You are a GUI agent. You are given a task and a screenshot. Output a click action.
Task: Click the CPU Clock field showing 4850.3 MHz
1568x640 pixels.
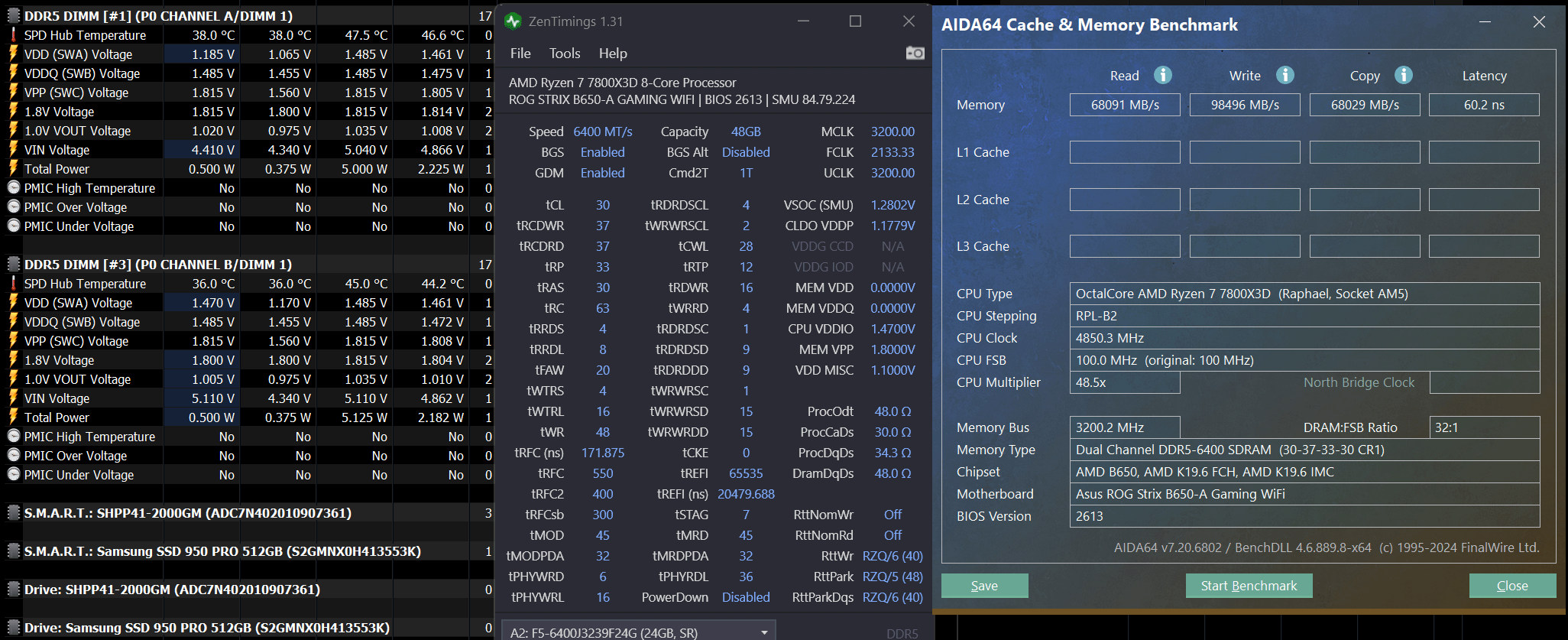coord(1304,338)
